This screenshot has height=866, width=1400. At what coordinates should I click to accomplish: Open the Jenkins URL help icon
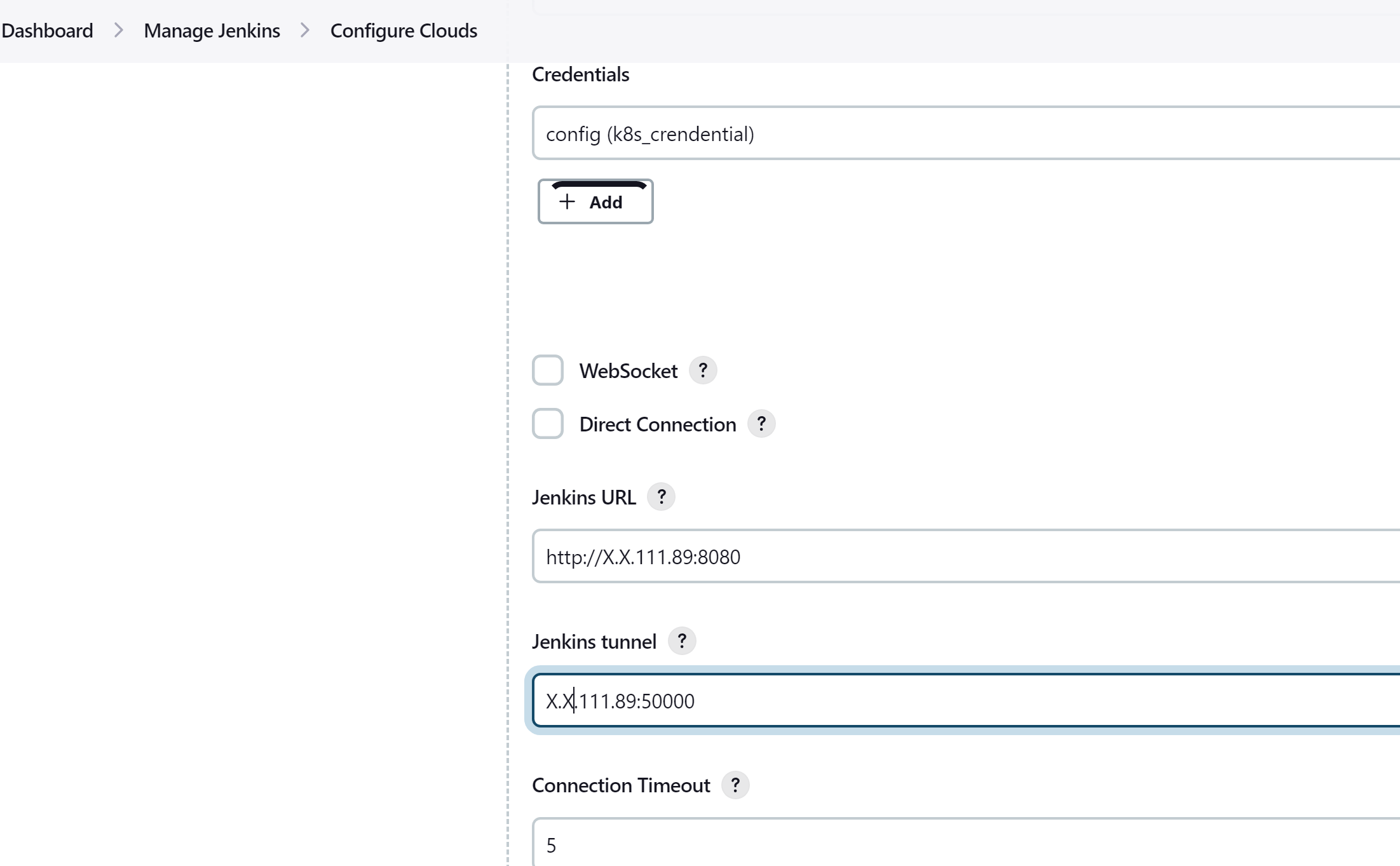point(661,496)
